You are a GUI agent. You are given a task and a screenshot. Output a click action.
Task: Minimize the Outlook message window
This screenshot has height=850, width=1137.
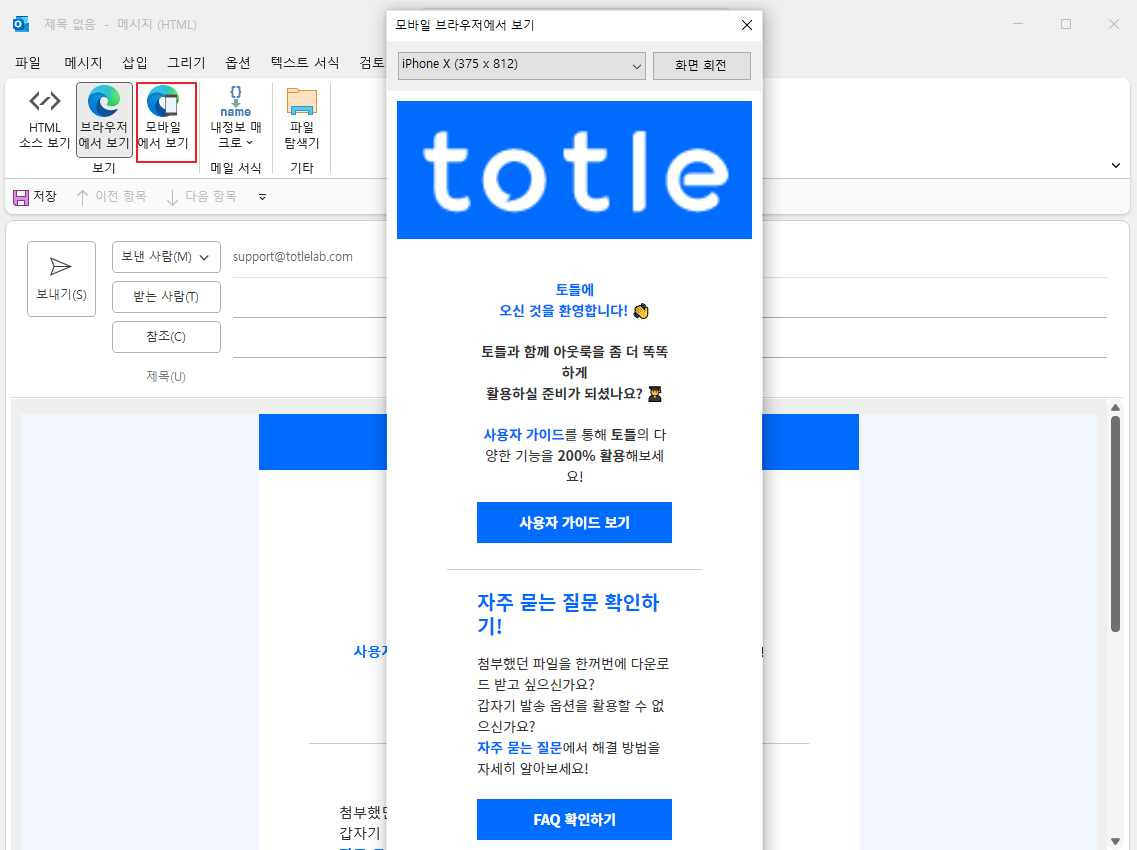[x=1018, y=24]
